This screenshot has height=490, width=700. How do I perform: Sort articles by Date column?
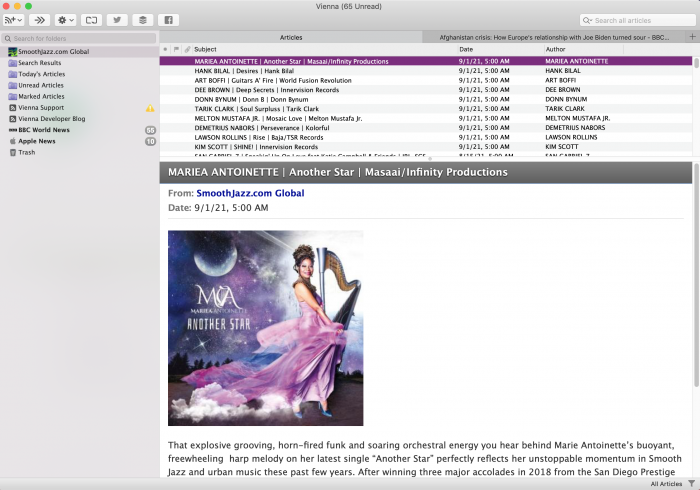[x=500, y=50]
